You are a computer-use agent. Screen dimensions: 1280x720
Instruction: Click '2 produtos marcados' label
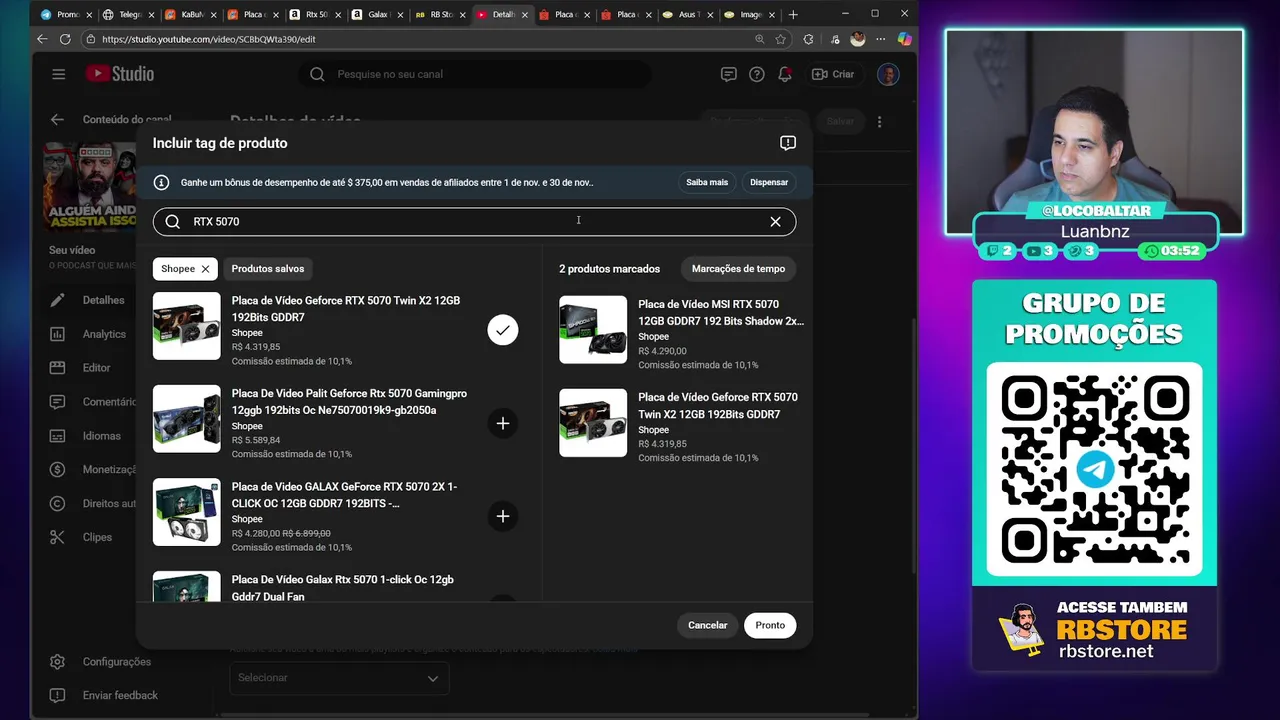coord(609,269)
